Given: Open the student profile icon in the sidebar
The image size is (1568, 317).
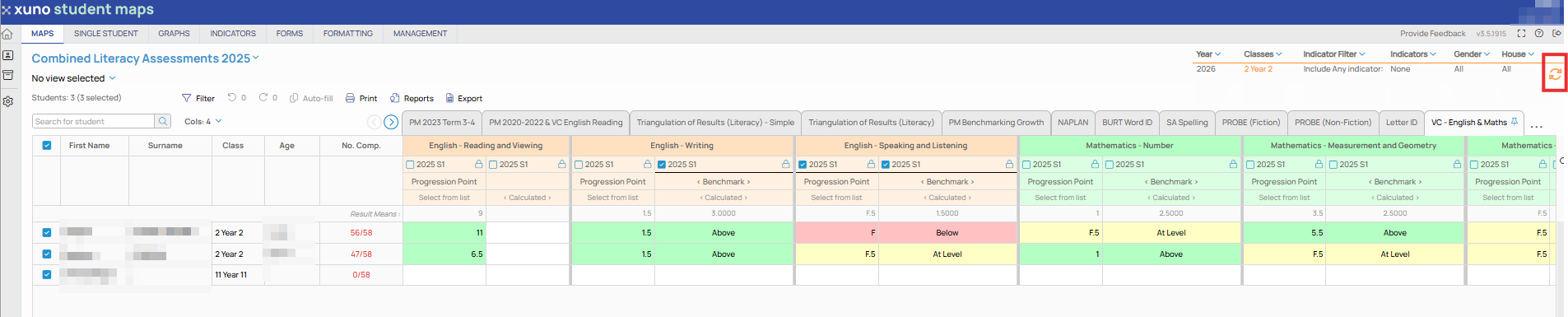Looking at the screenshot, I should pyautogui.click(x=7, y=55).
